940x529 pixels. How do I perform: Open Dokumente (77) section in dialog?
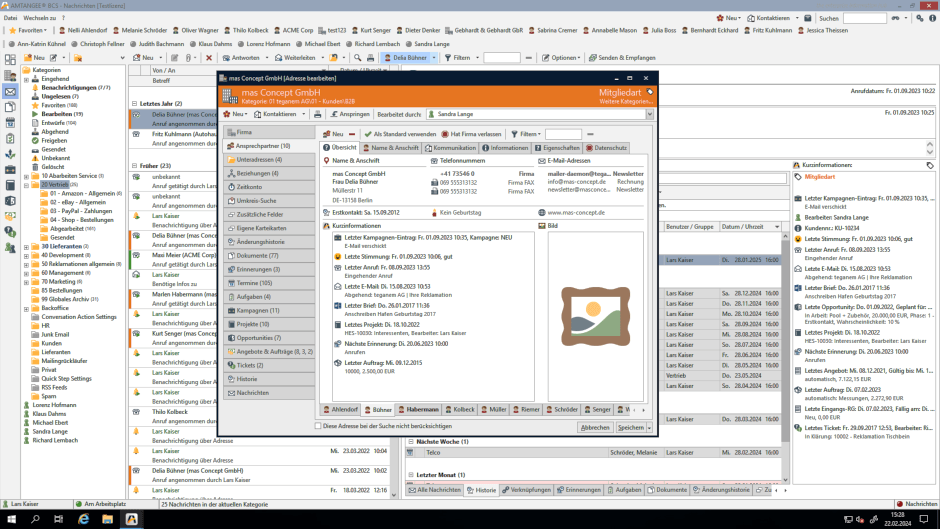(x=269, y=256)
